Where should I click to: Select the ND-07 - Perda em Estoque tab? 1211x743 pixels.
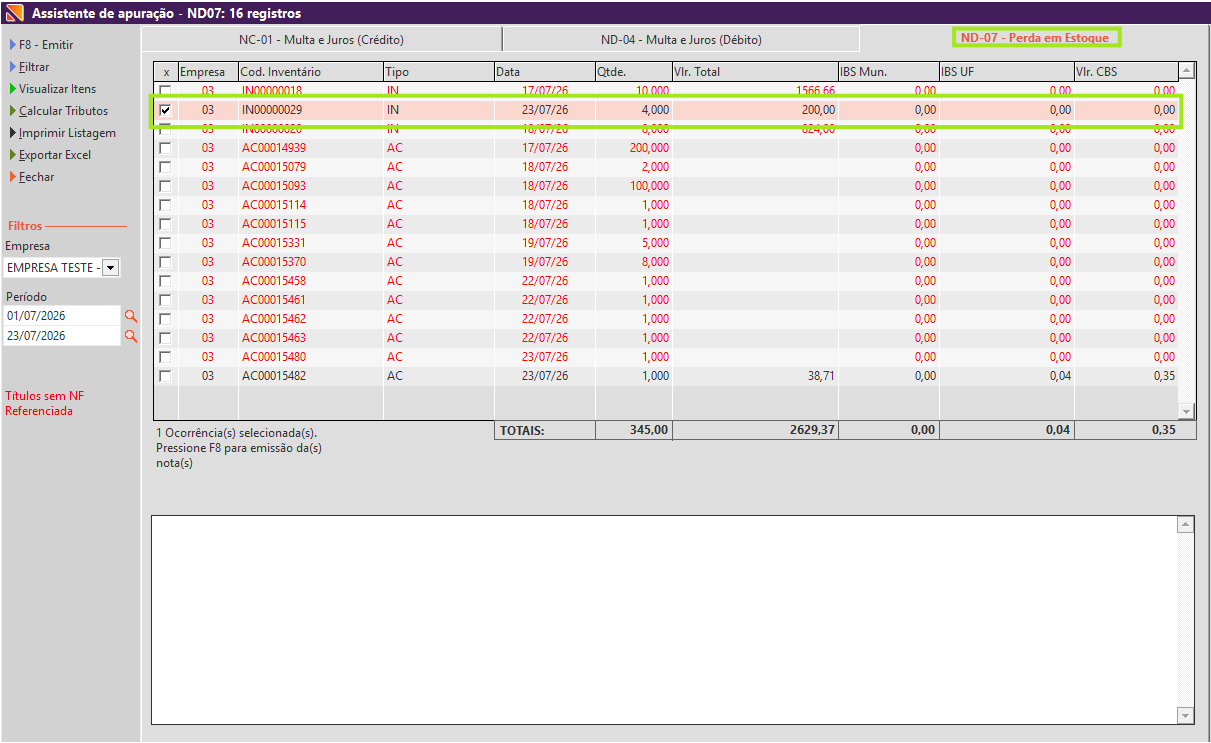click(1035, 38)
